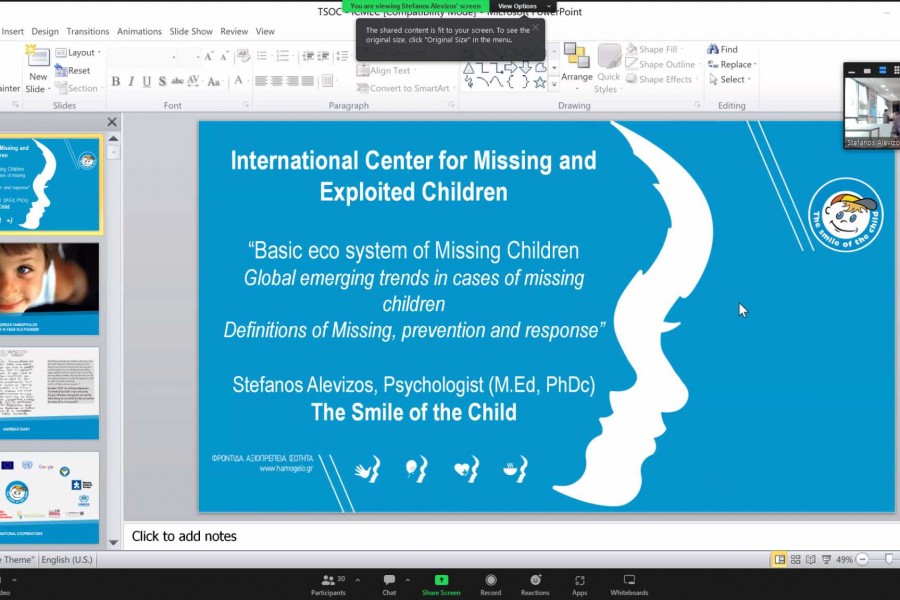The image size is (900, 600).
Task: Switch to Reading view in status bar
Action: pos(810,559)
